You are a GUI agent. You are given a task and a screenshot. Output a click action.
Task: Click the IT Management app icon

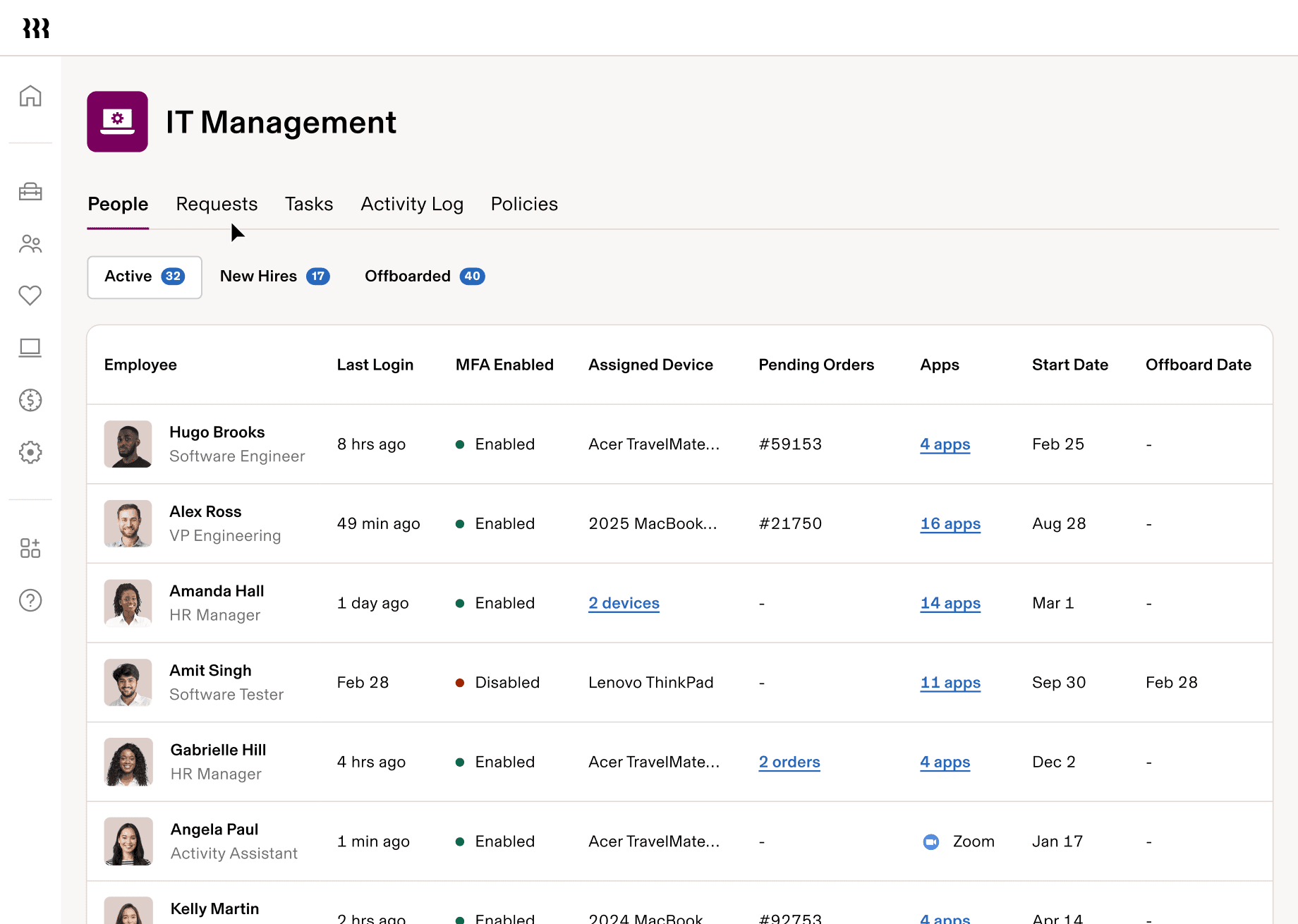click(x=117, y=121)
